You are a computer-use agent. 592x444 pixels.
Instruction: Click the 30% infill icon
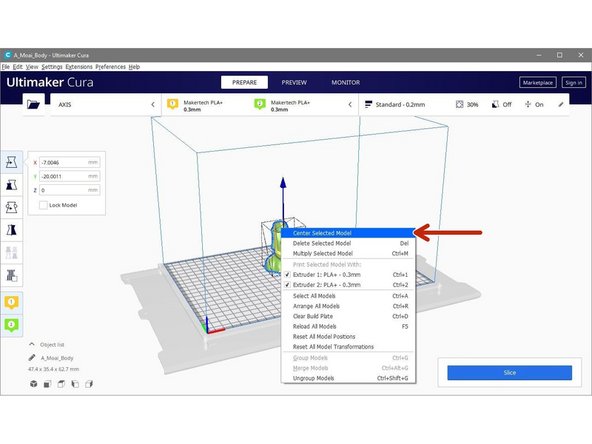459,105
